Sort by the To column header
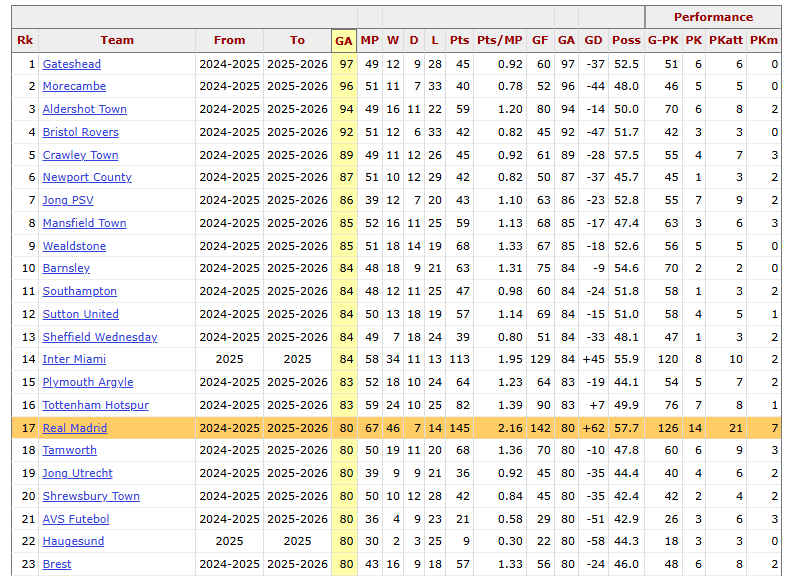Screen dimensions: 789x576 297,40
